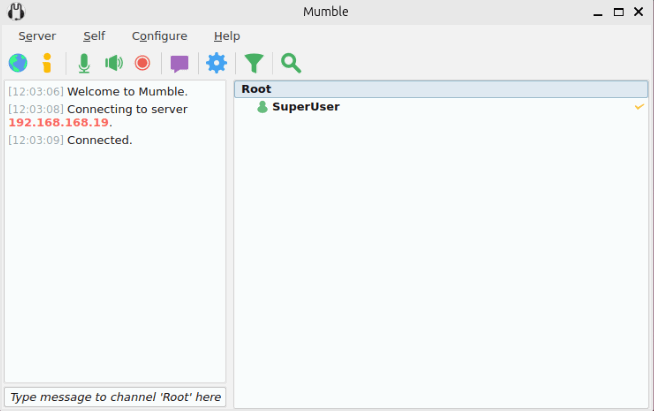Close the Mumble window
This screenshot has height=411, width=654.
(x=638, y=12)
